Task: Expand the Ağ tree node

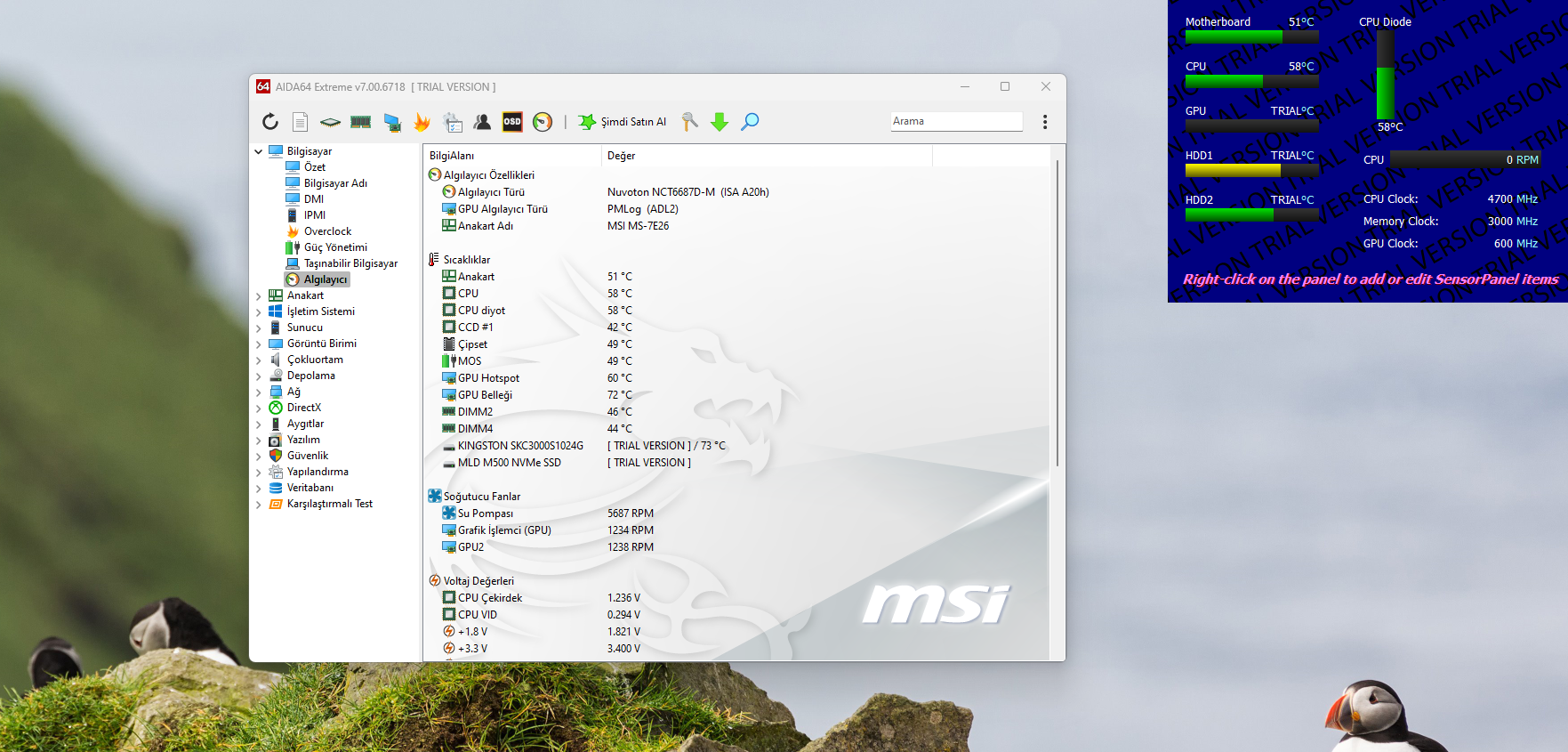Action: [259, 392]
